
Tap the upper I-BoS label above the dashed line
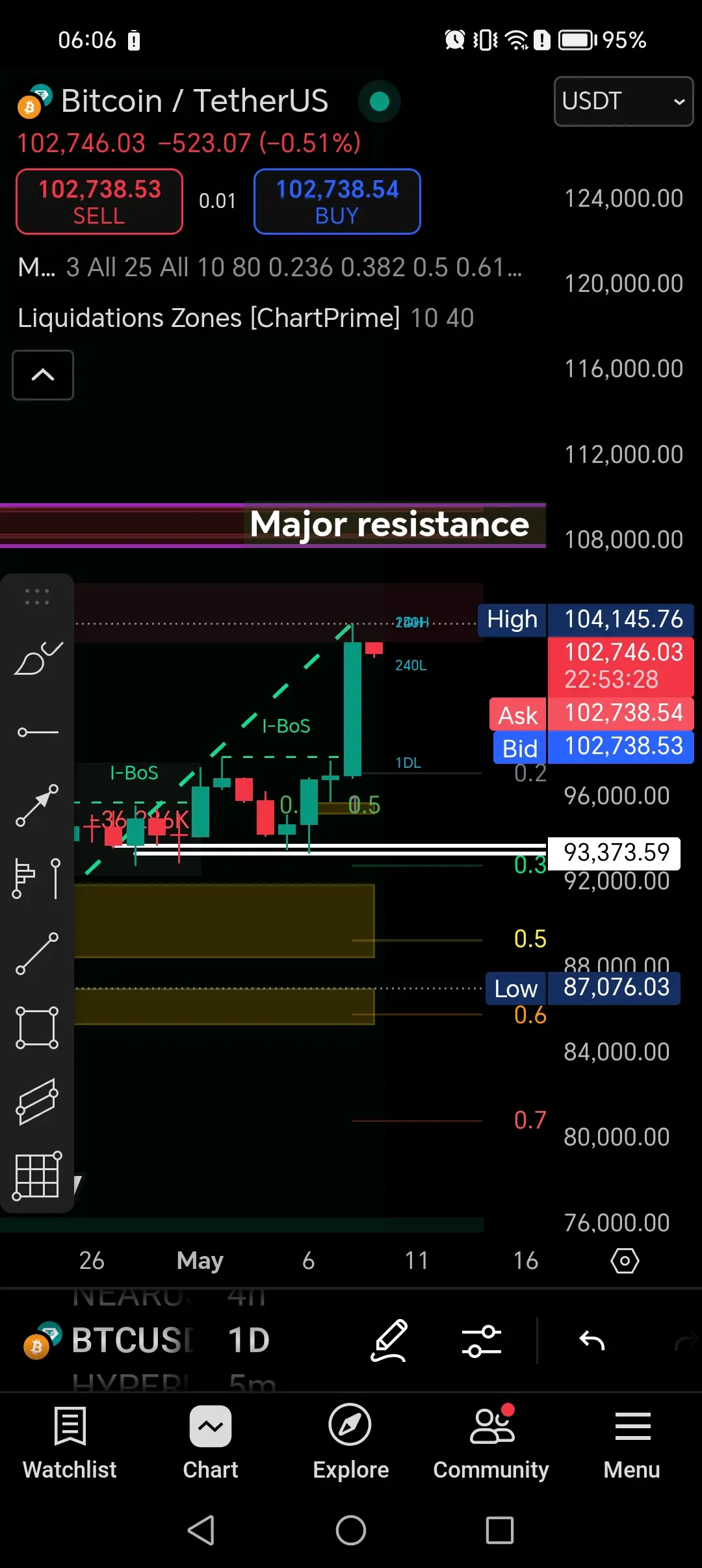pos(286,726)
